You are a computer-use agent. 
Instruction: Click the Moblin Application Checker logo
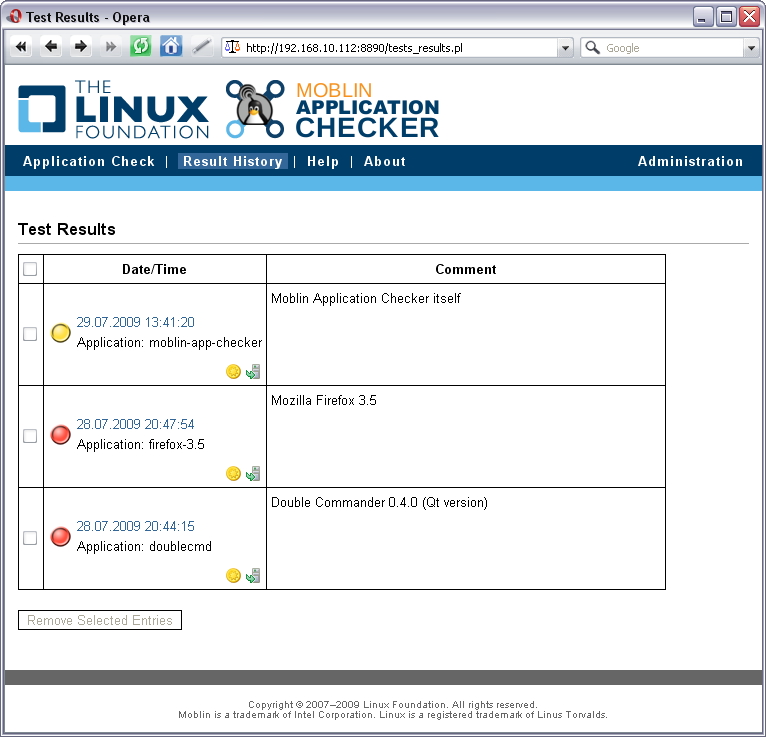click(x=332, y=109)
